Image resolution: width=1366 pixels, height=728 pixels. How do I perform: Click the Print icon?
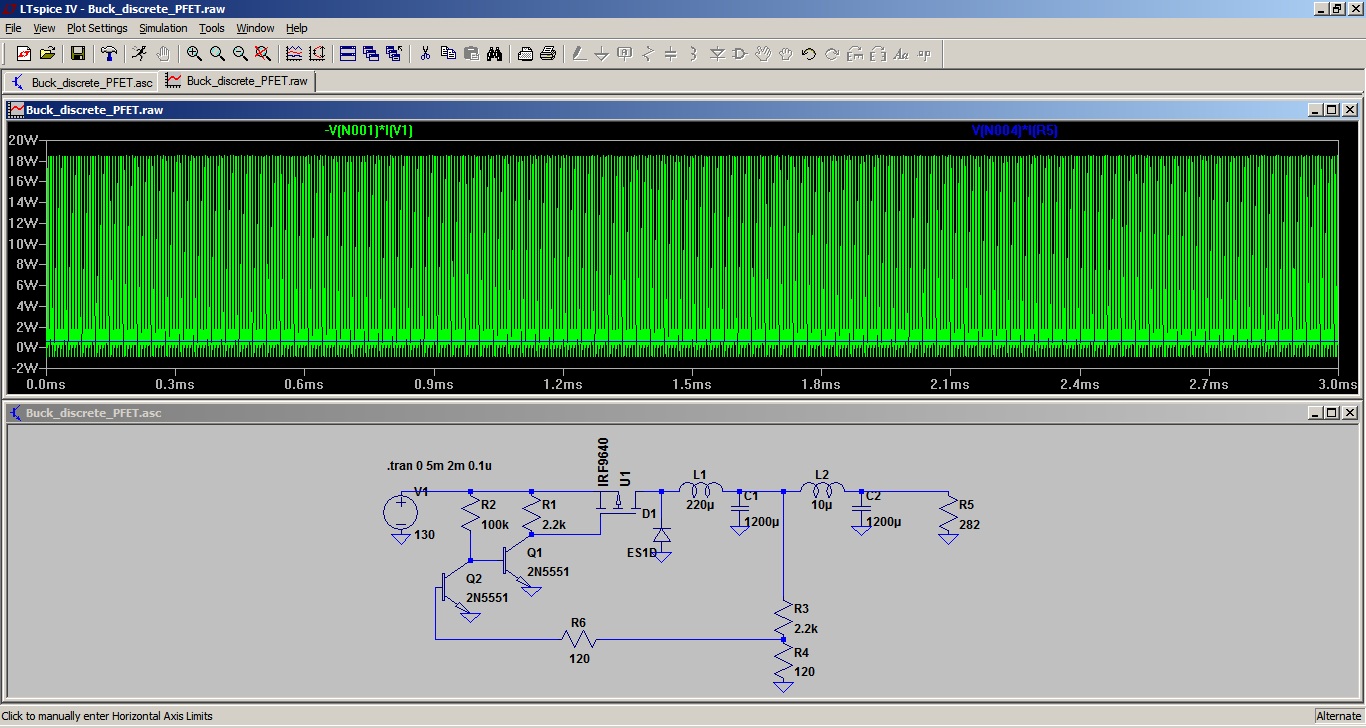pos(548,54)
